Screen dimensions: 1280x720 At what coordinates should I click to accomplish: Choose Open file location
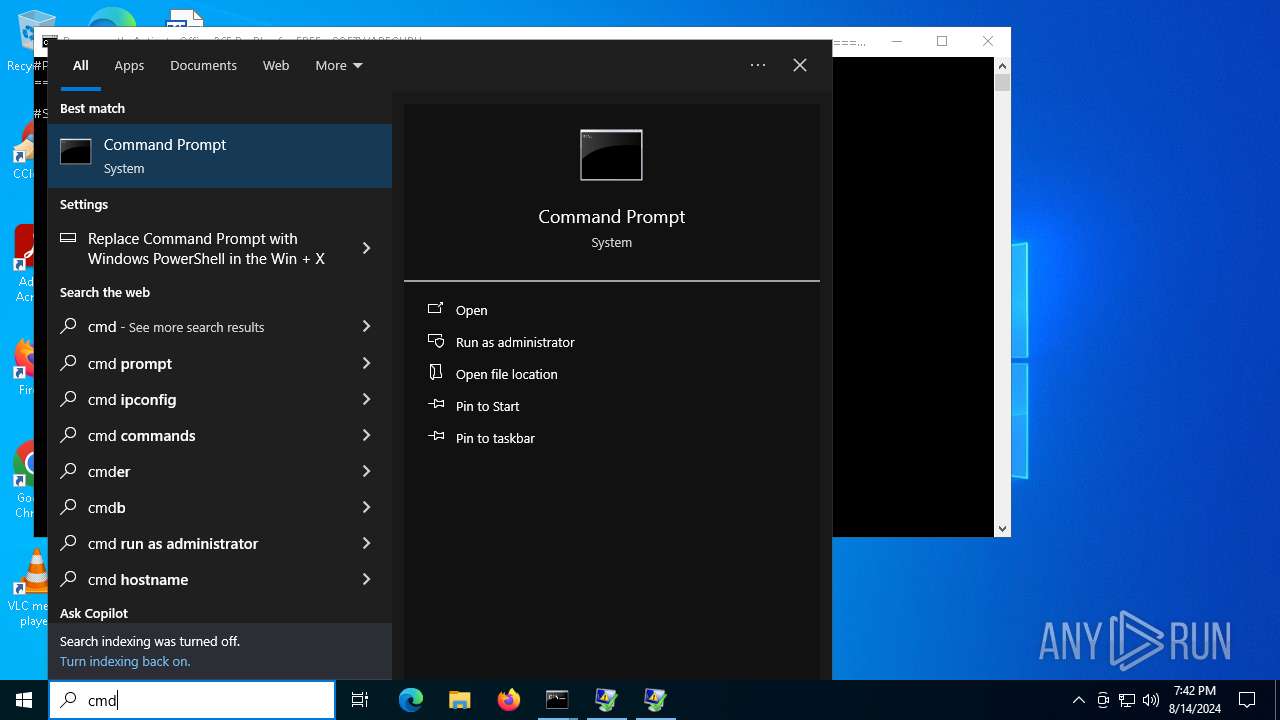tap(507, 374)
